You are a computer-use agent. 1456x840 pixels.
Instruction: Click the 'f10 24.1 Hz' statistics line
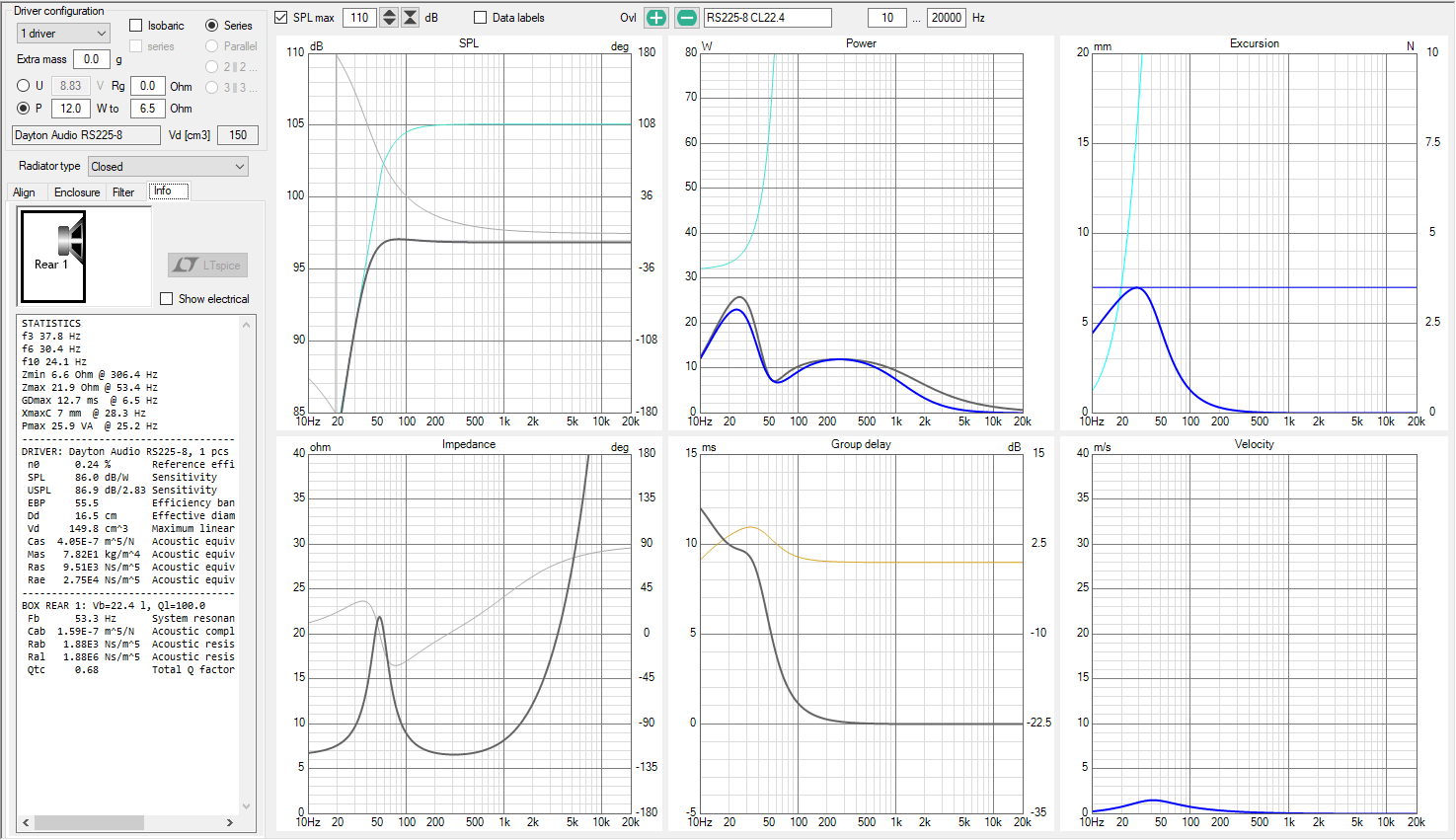(x=54, y=362)
